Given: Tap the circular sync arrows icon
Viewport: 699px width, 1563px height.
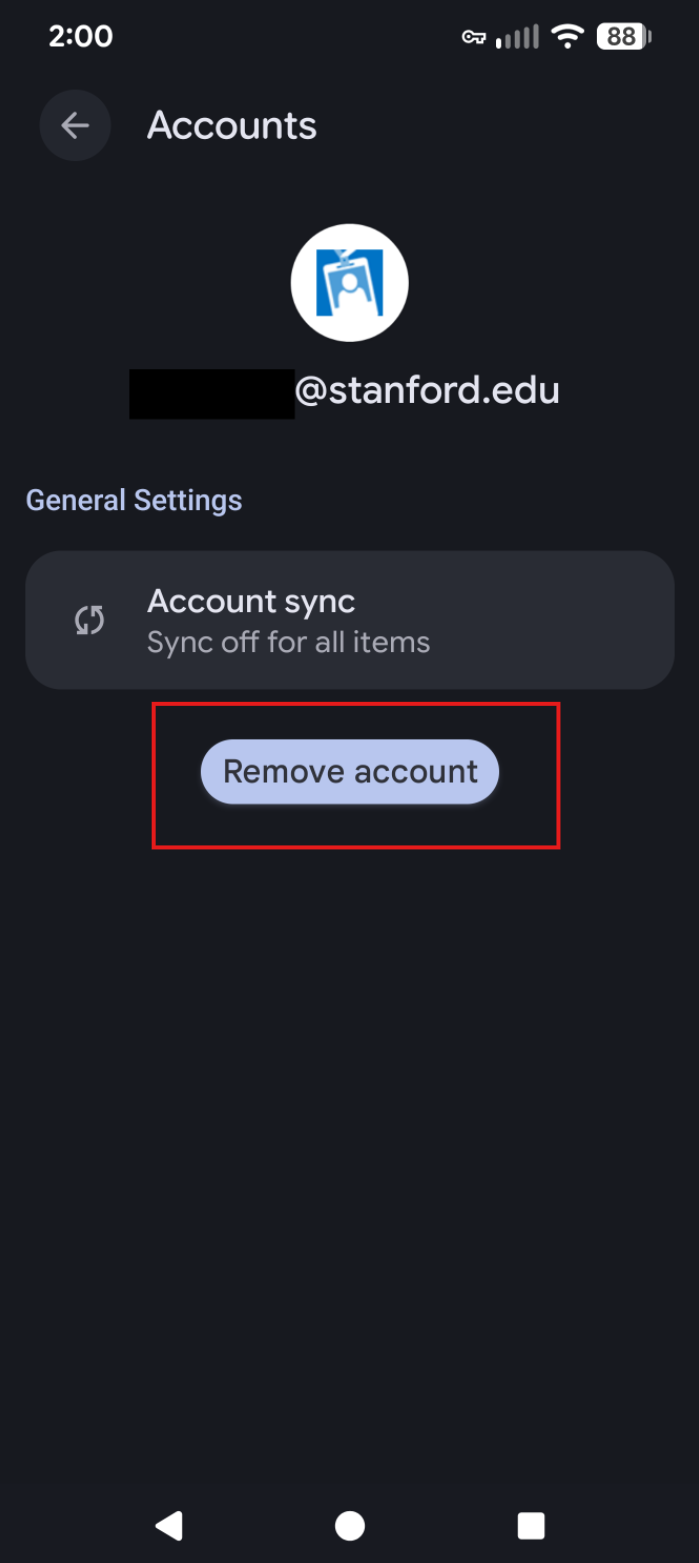Looking at the screenshot, I should [x=89, y=619].
